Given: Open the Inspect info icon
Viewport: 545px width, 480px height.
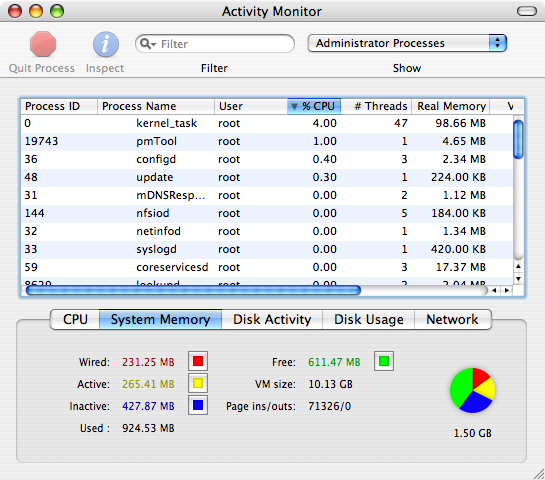Looking at the screenshot, I should pos(106,44).
